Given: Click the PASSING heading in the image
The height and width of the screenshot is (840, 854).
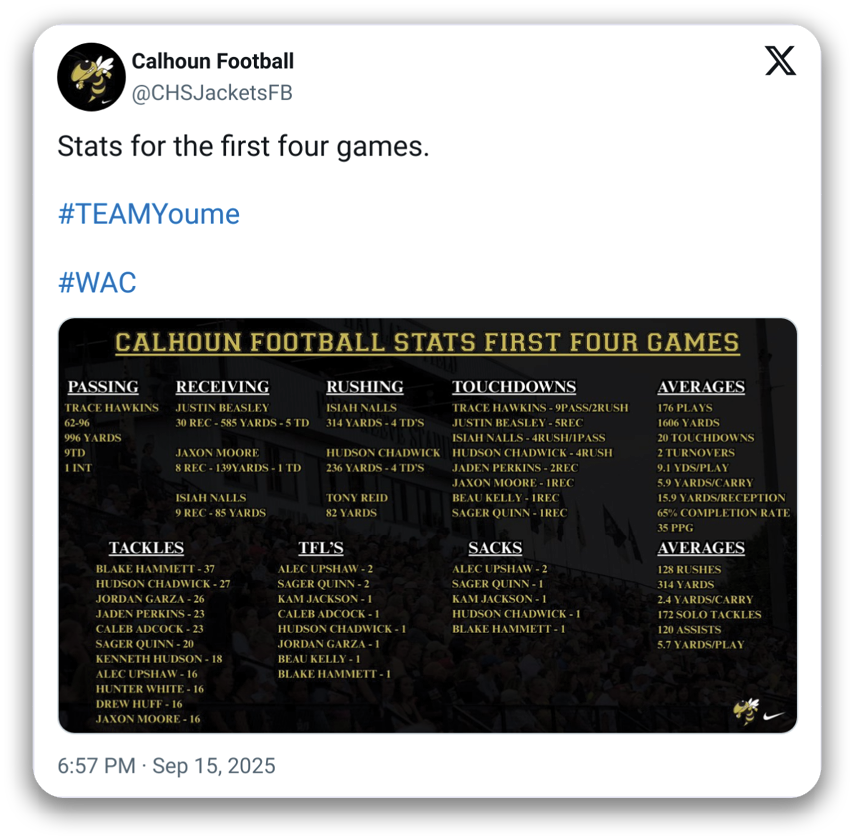Looking at the screenshot, I should coord(103,387).
